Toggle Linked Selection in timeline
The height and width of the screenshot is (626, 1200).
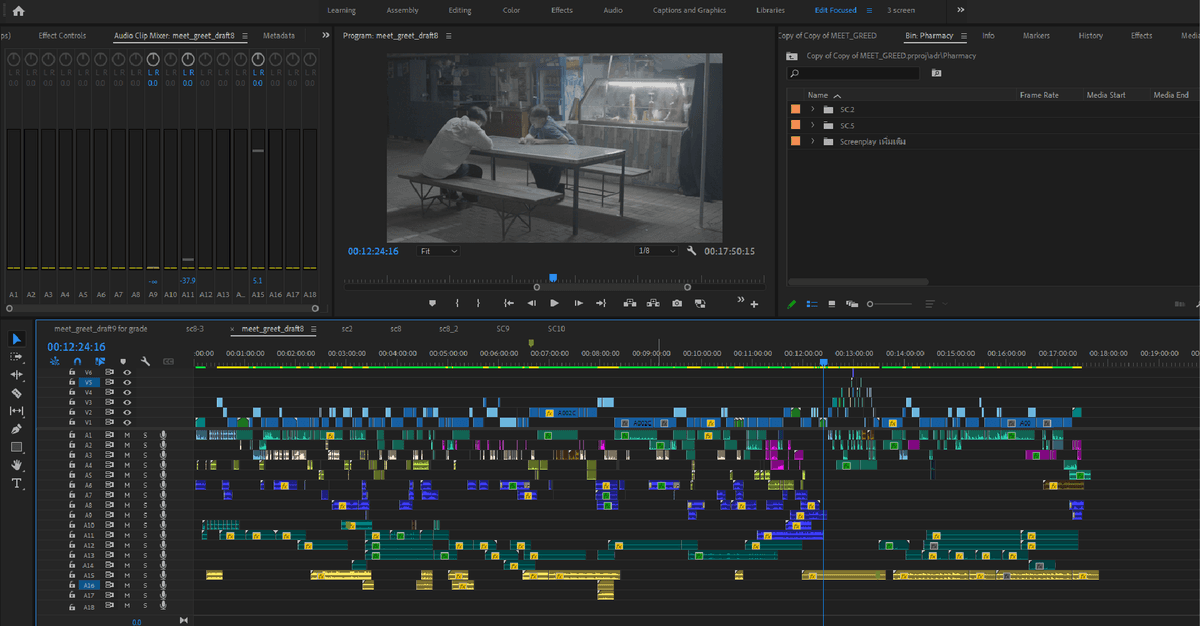pyautogui.click(x=100, y=361)
